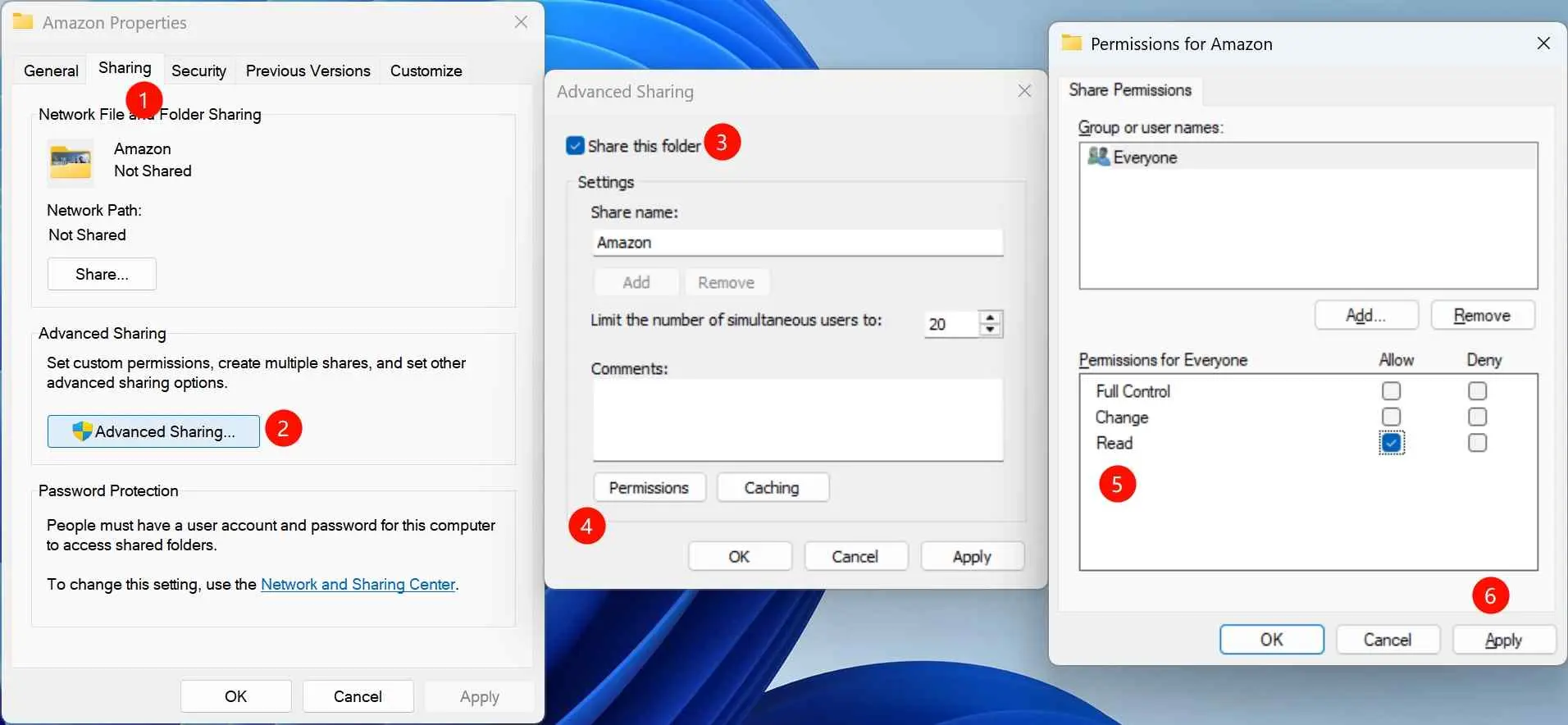Open the Caching button
The image size is (1568, 725).
pos(772,488)
